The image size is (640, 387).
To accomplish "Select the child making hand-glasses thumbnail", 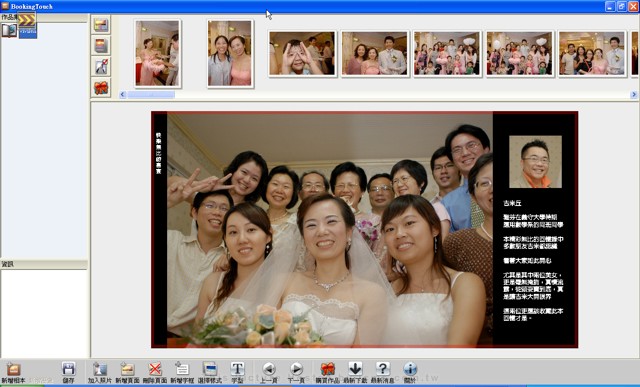I will 302,53.
